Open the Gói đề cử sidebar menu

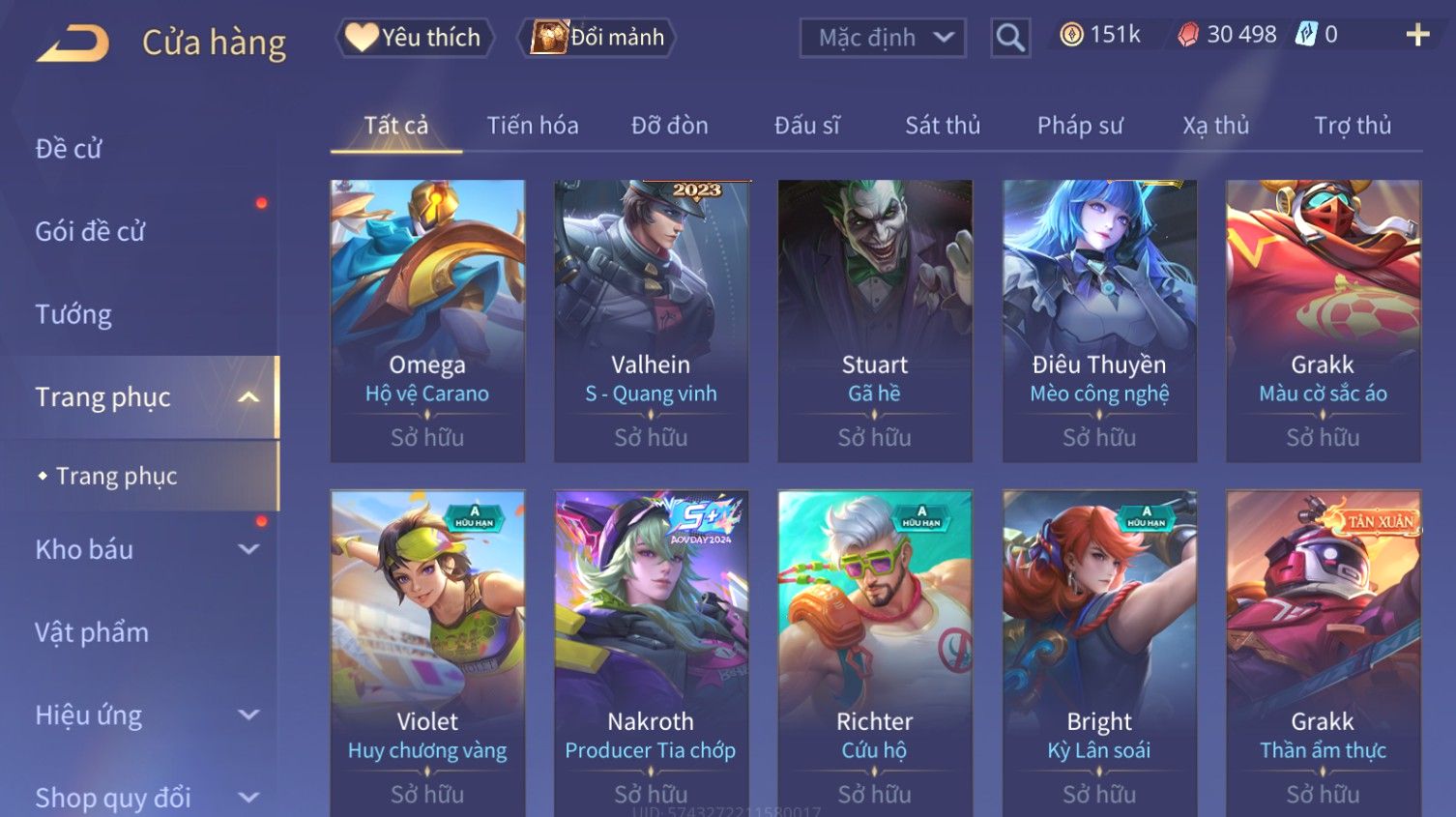pyautogui.click(x=90, y=232)
